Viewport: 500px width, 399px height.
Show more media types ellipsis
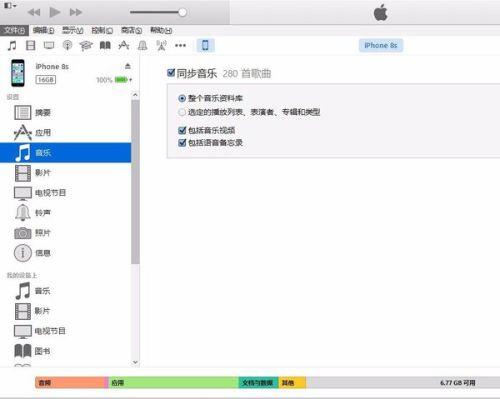[180, 45]
